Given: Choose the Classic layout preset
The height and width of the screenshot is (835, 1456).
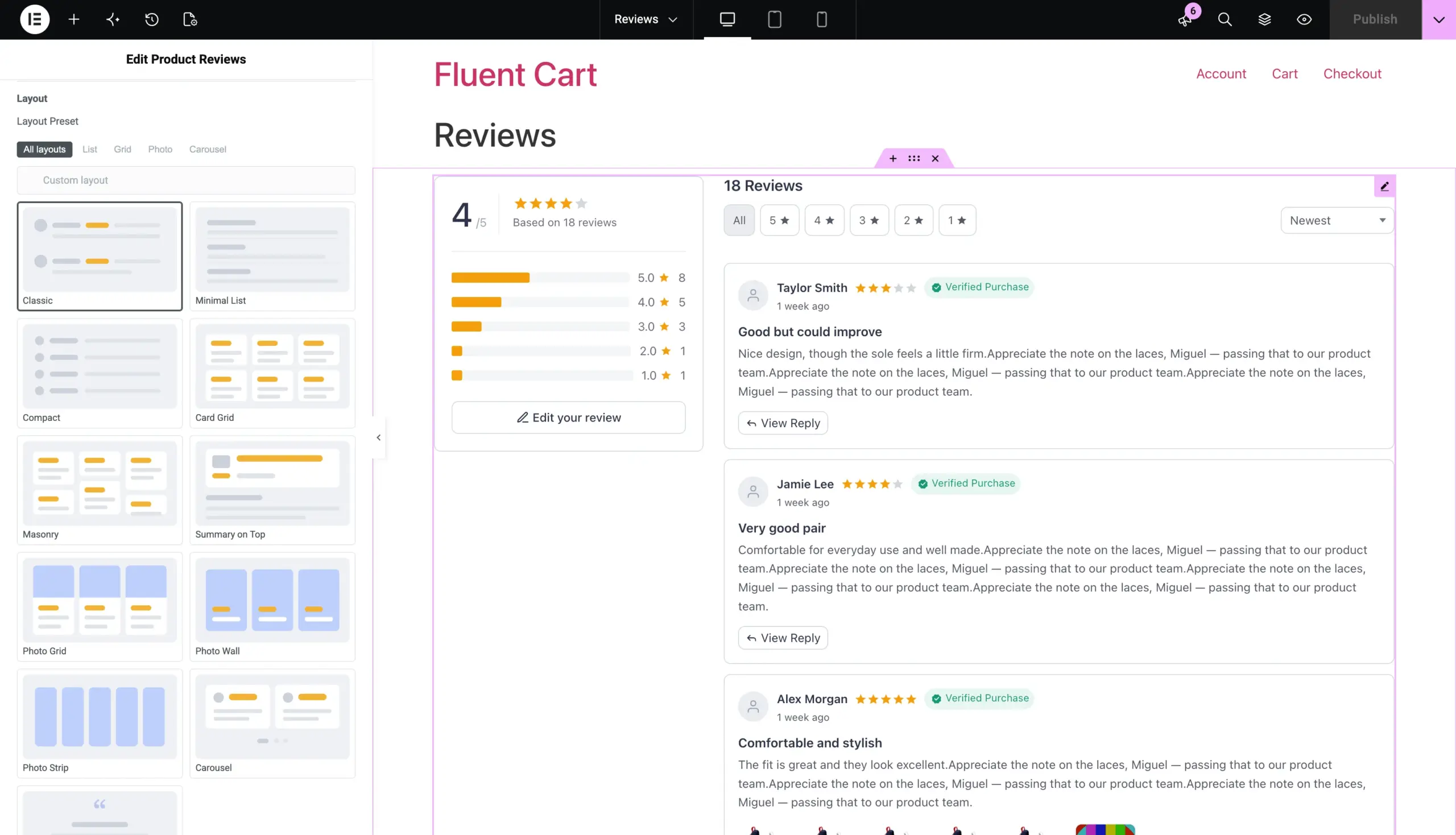Looking at the screenshot, I should (x=100, y=256).
